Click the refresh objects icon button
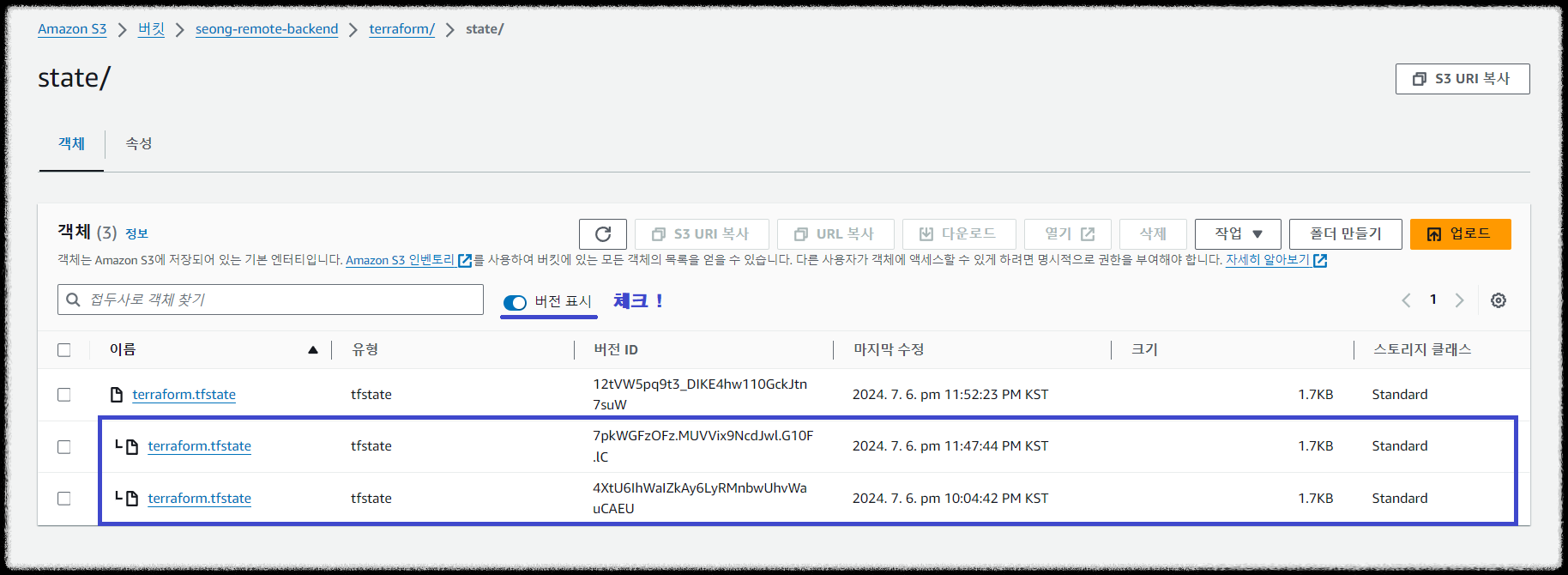The image size is (1568, 575). pos(603,234)
